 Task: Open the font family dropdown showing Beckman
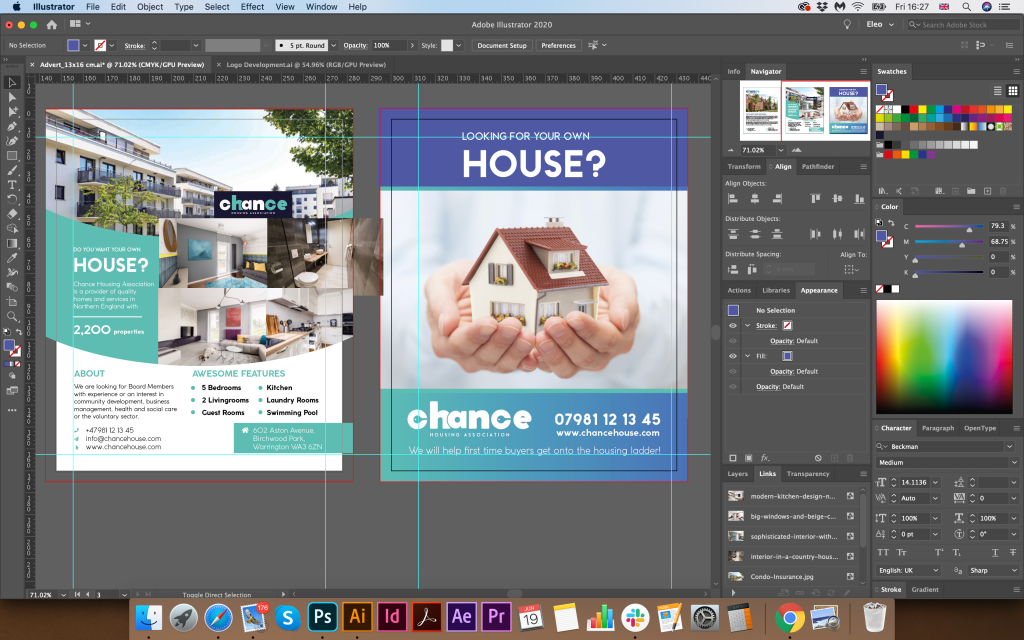click(x=1010, y=446)
